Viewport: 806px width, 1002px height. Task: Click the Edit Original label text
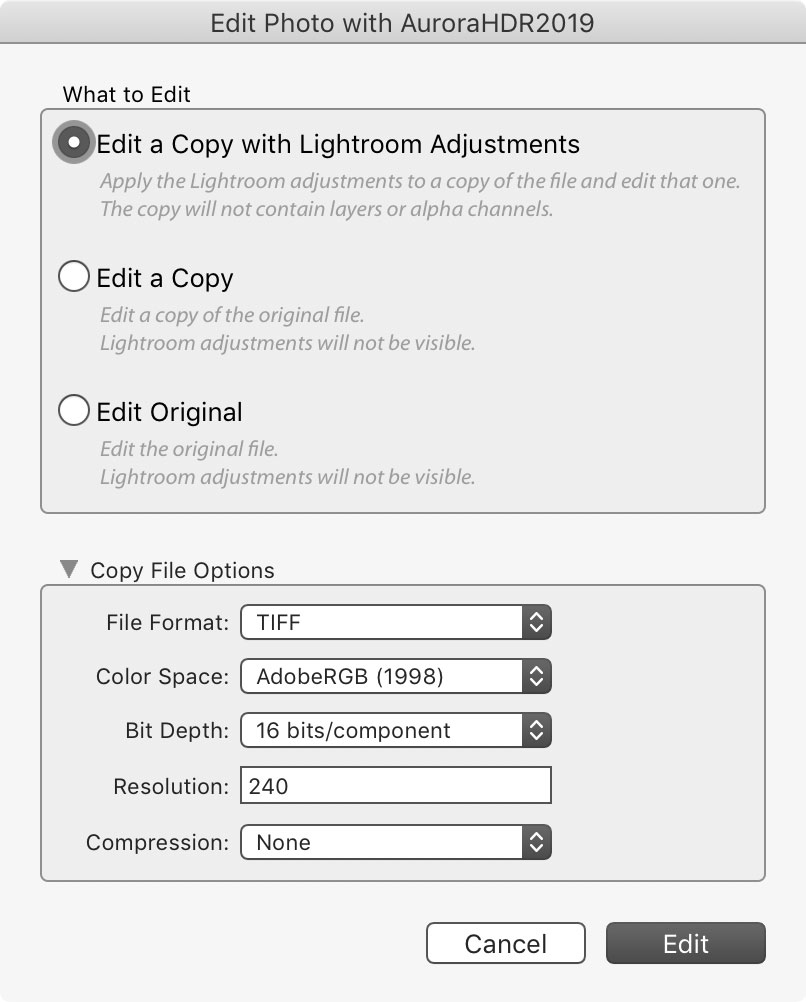point(169,412)
